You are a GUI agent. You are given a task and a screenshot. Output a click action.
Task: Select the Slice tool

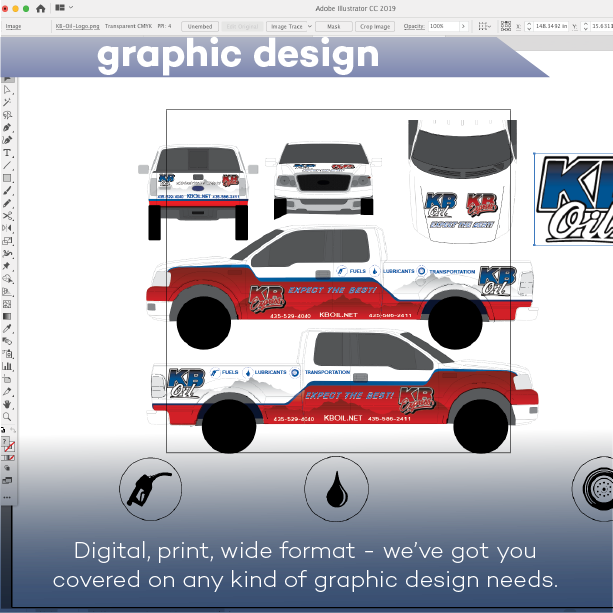click(x=7, y=391)
